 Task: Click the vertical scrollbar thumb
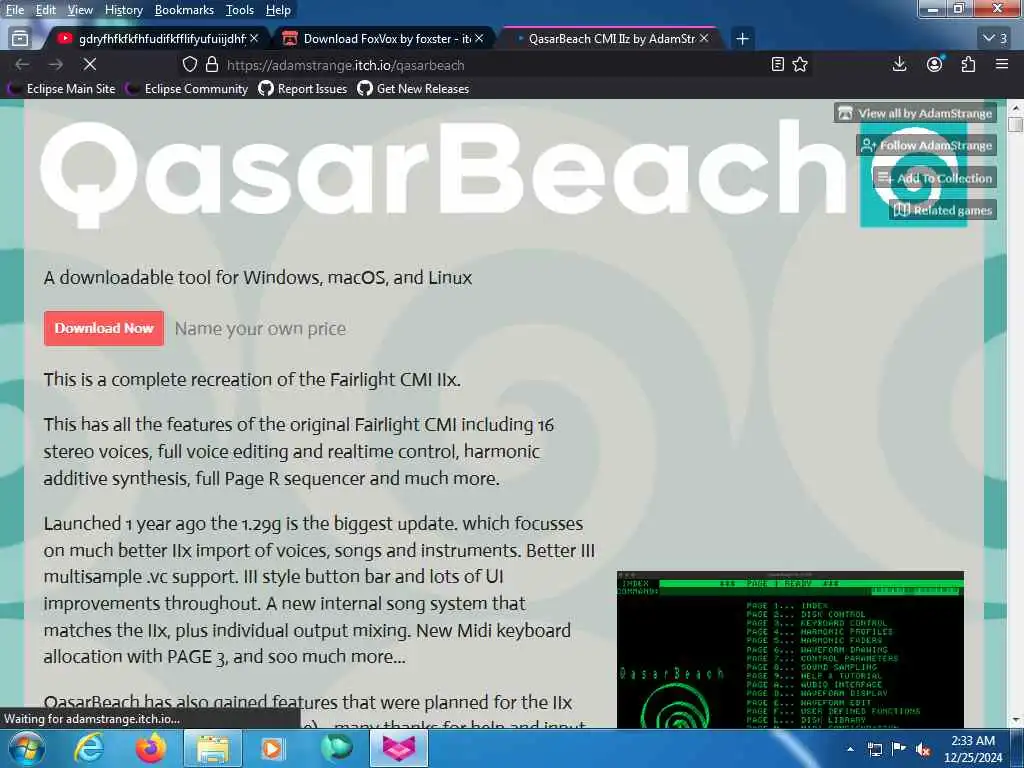[x=1016, y=124]
